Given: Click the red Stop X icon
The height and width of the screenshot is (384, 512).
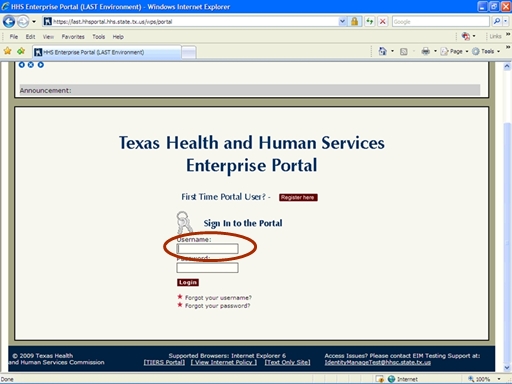Looking at the screenshot, I should click(x=383, y=22).
